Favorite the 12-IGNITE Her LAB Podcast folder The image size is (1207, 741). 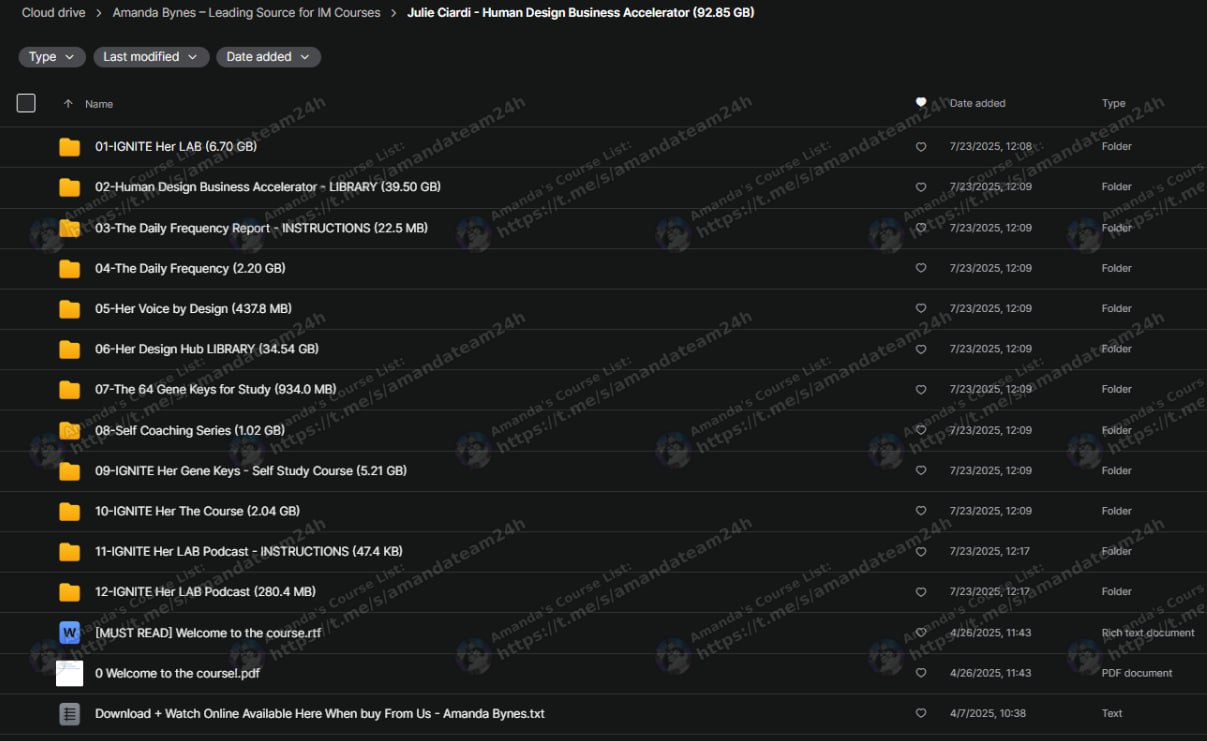921,592
